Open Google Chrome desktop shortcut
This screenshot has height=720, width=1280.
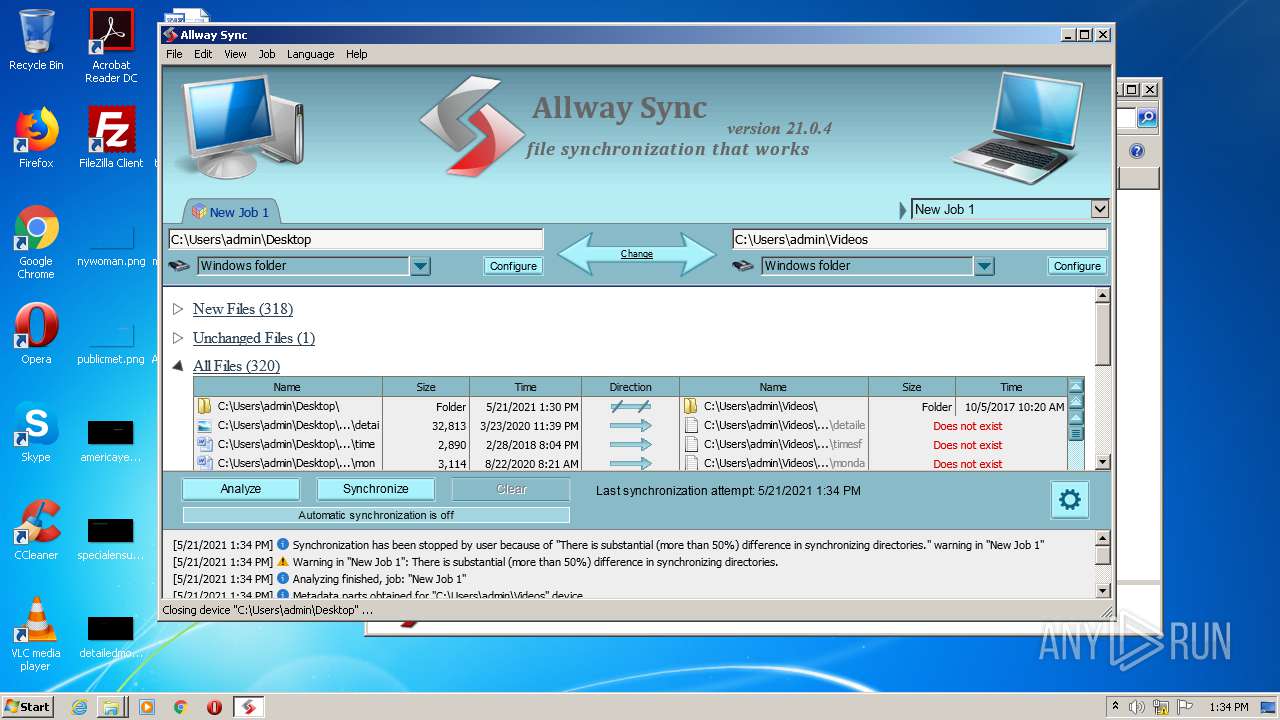36,242
